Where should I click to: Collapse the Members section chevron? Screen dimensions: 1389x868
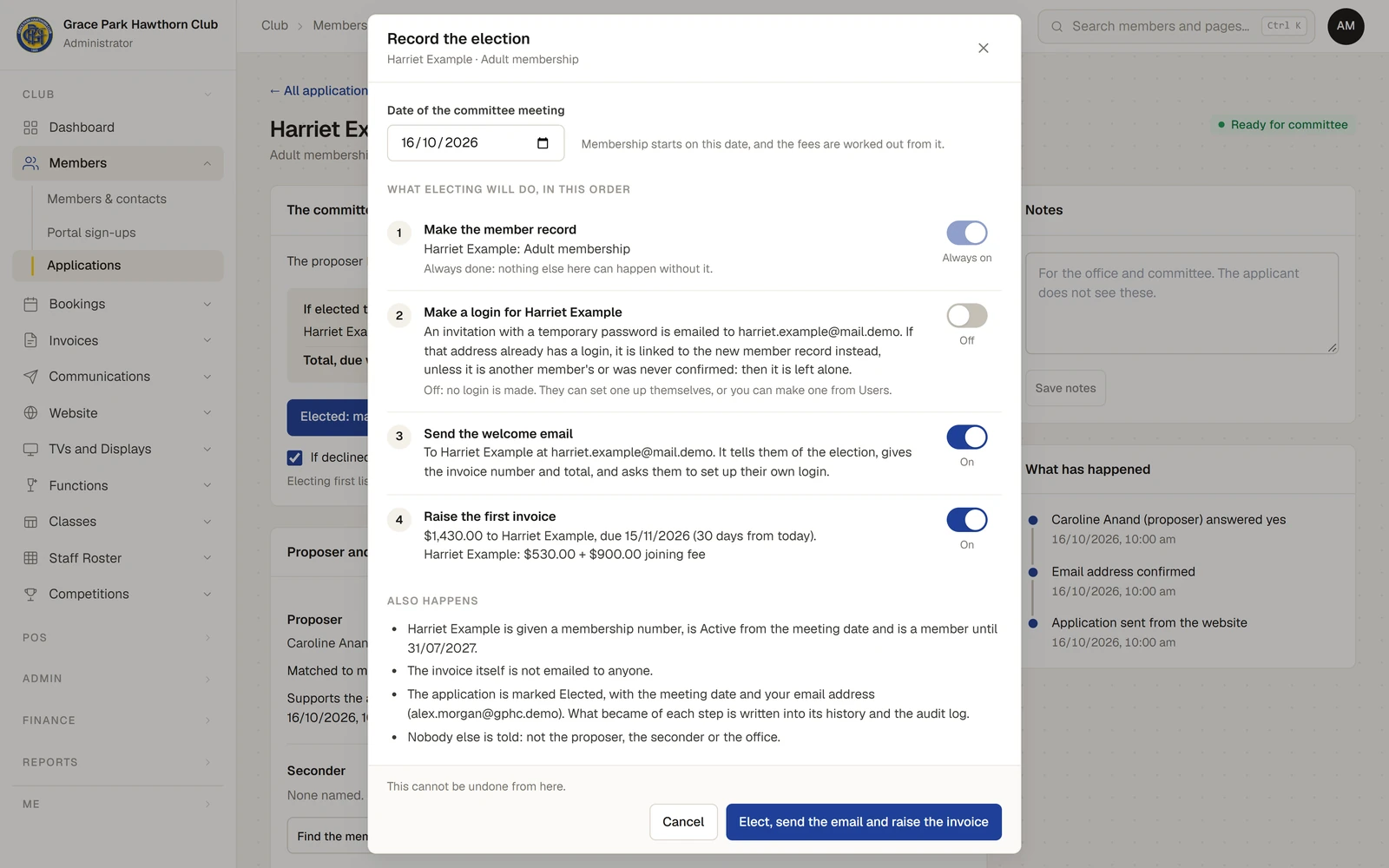coord(207,163)
